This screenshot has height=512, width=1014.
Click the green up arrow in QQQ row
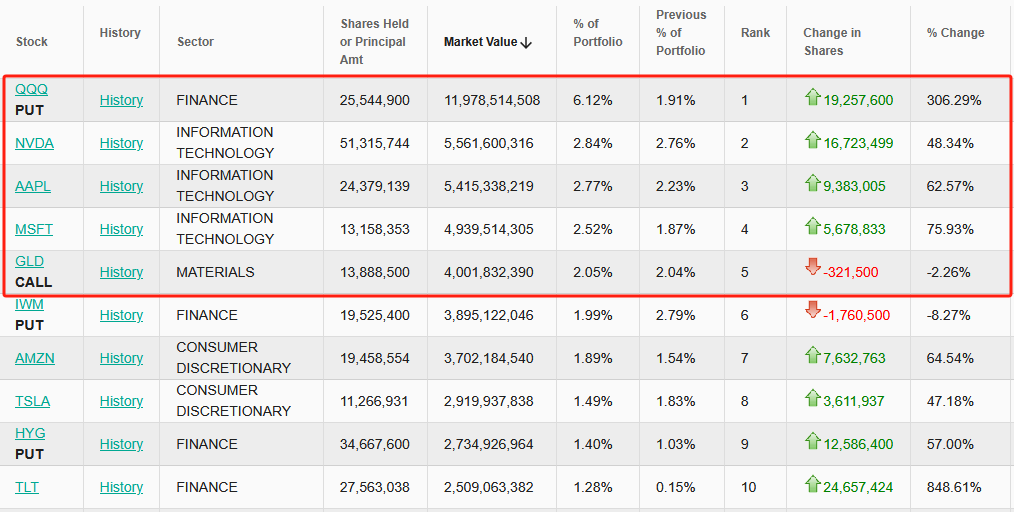[812, 98]
